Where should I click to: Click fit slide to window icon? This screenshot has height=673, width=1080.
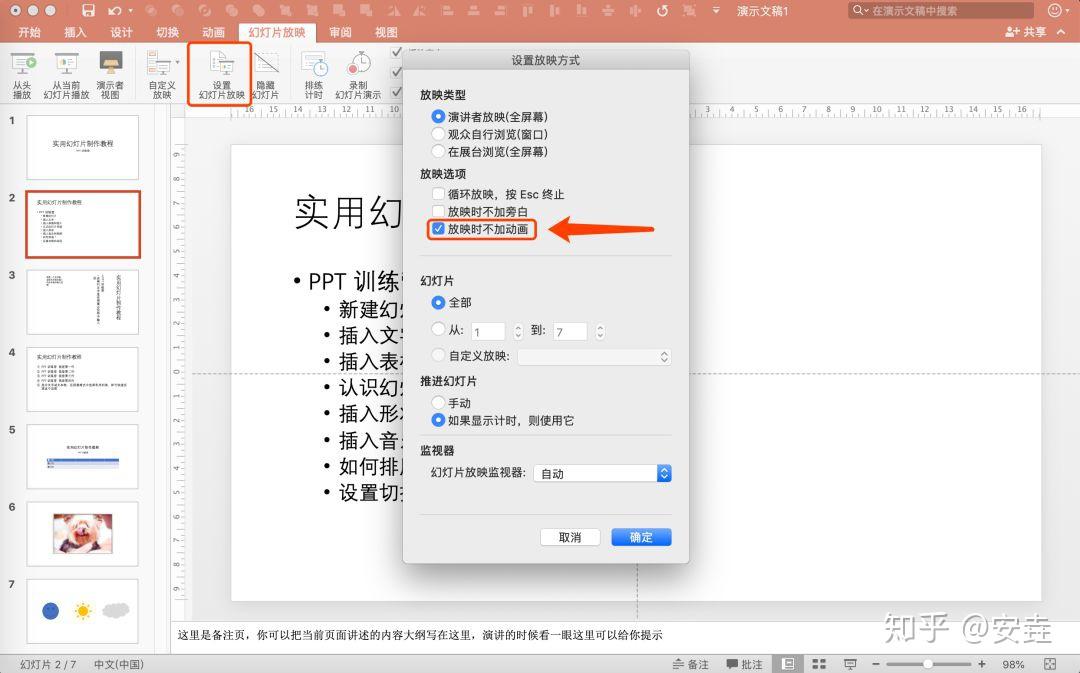tap(1050, 664)
